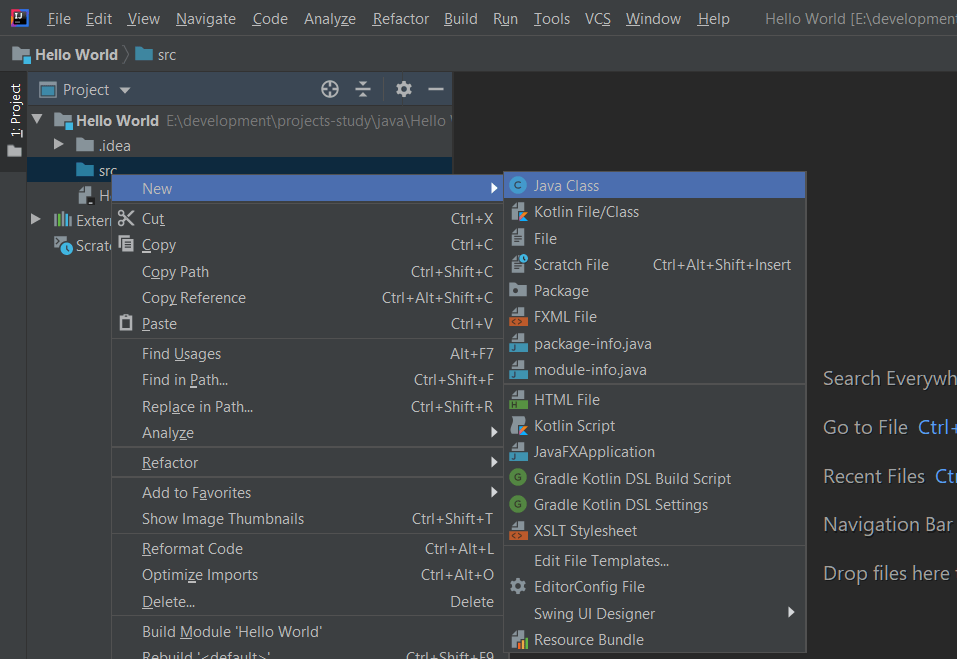Collapse the Hello World project node

tap(37, 118)
